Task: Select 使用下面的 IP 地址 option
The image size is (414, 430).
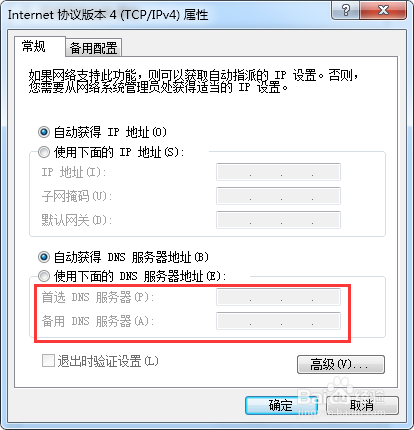Action: (44, 152)
